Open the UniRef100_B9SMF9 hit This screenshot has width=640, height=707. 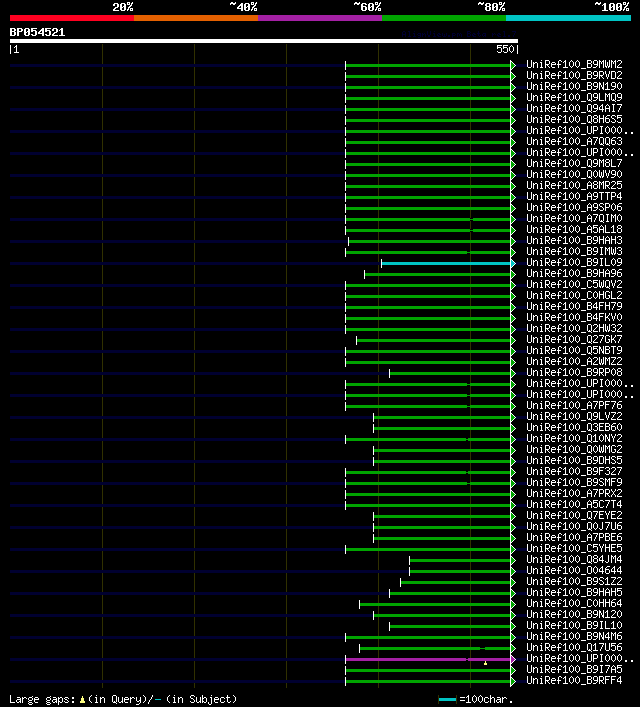(x=574, y=482)
